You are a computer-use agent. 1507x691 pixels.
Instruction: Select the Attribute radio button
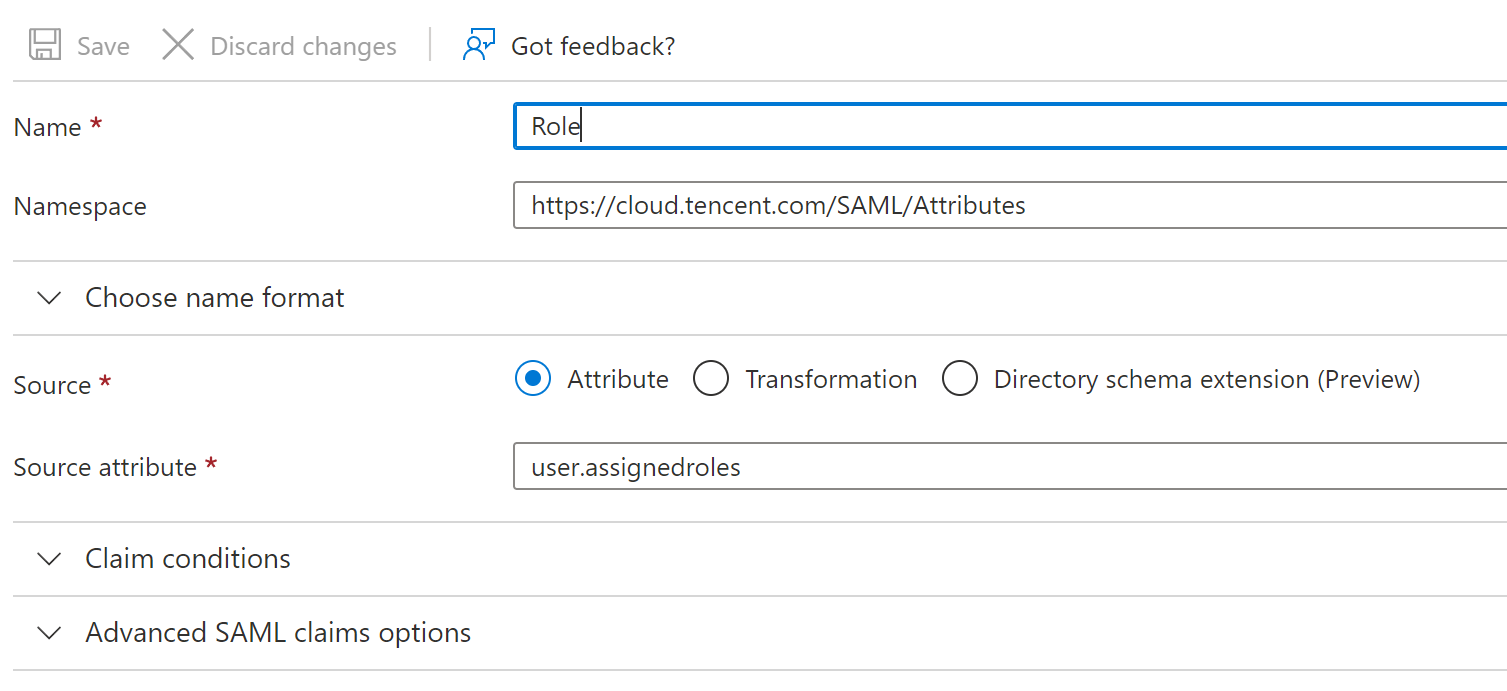533,379
